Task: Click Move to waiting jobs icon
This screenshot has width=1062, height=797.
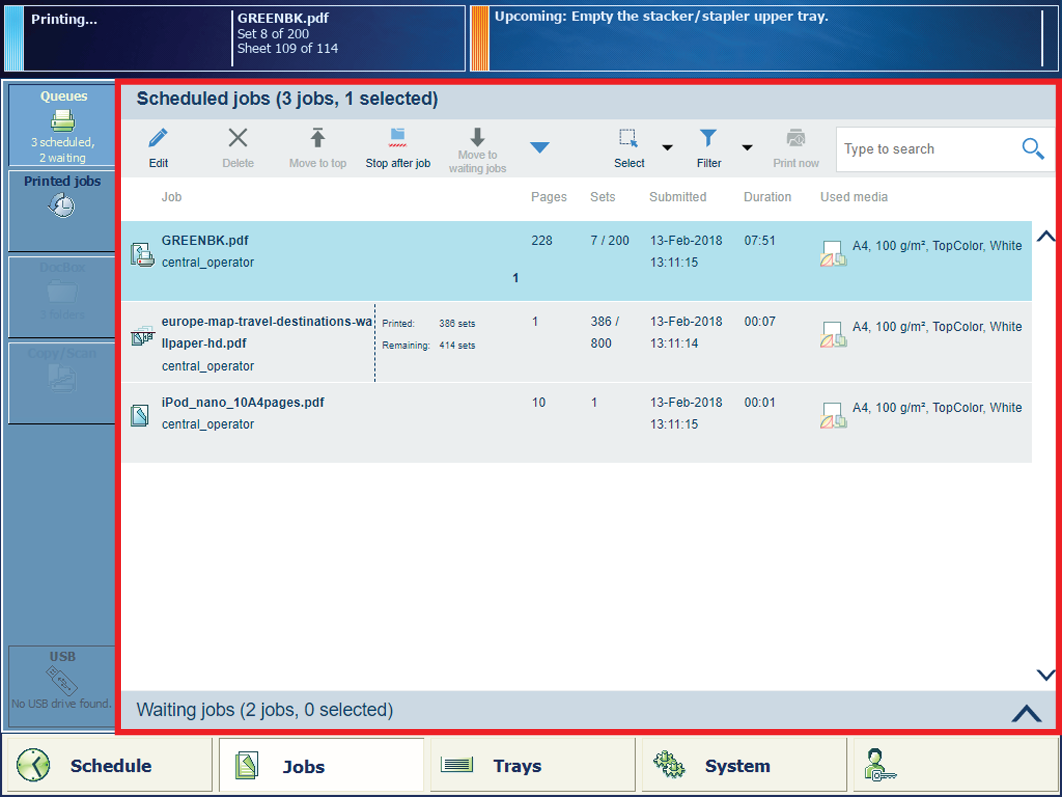Action: pyautogui.click(x=477, y=137)
